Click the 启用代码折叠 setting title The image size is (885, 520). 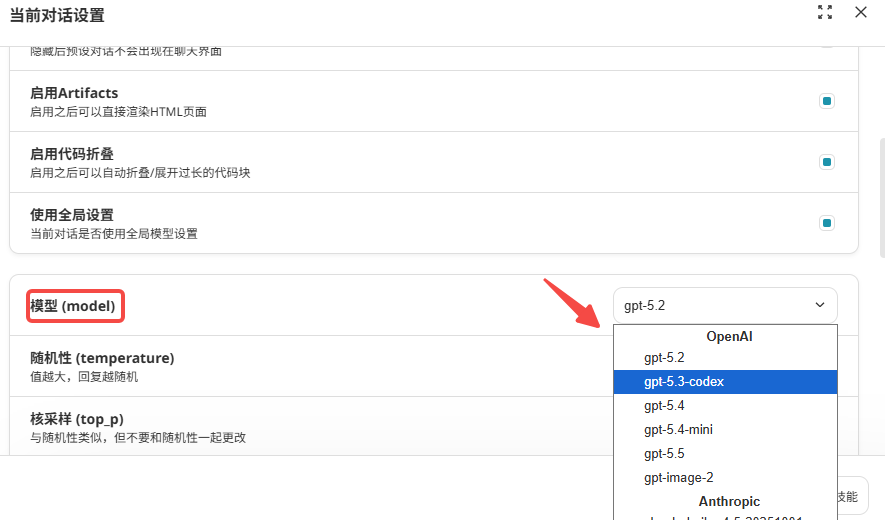72,154
